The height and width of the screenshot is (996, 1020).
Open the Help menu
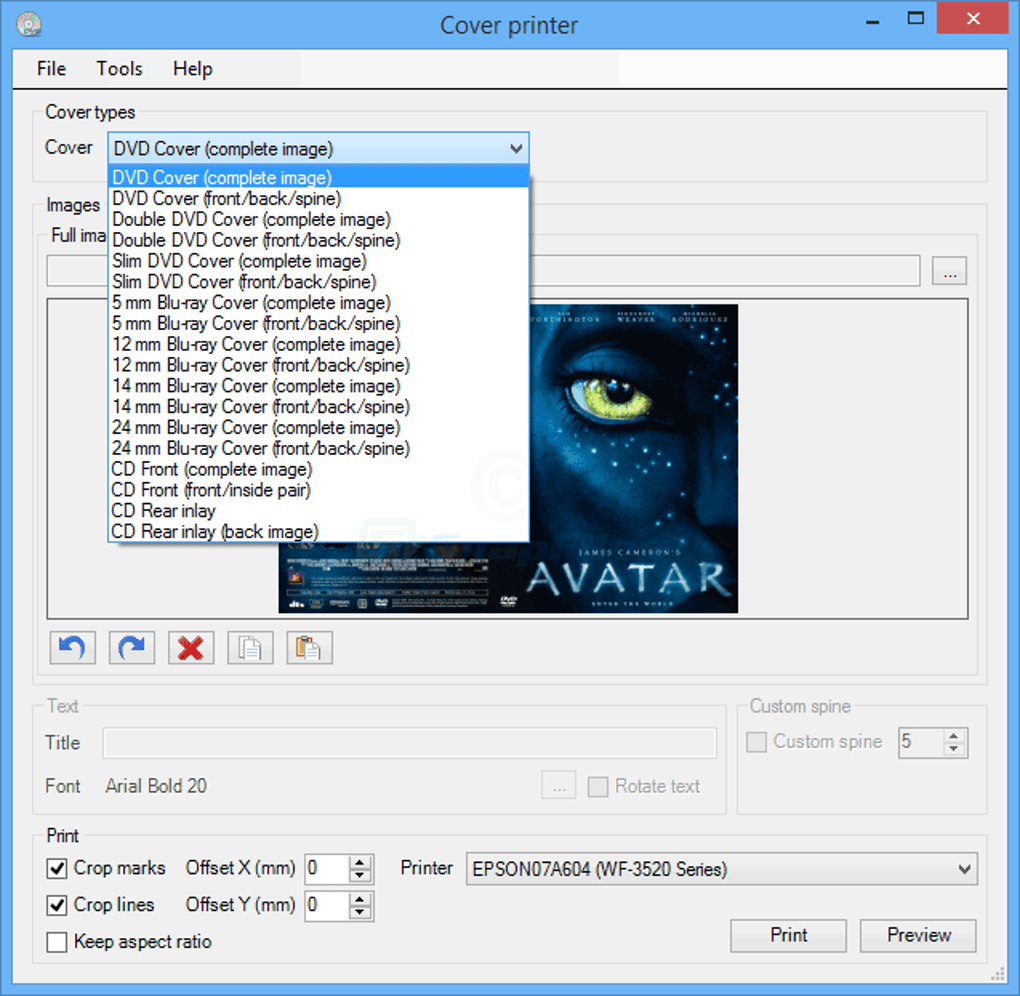[192, 68]
